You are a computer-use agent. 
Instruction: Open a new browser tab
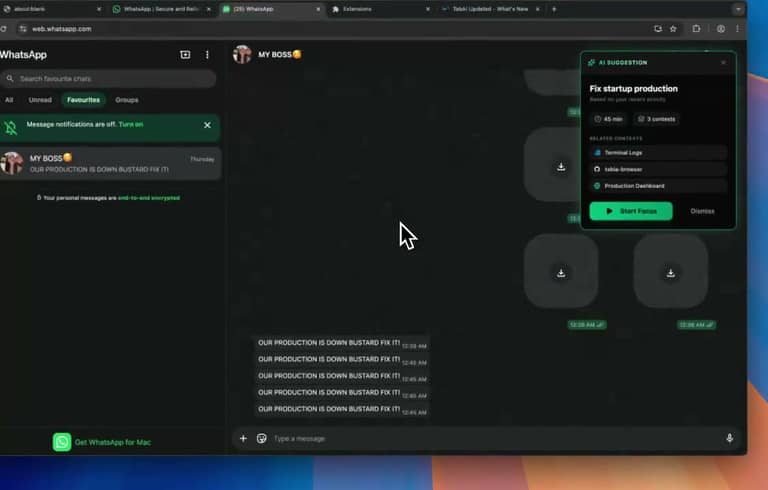[554, 9]
